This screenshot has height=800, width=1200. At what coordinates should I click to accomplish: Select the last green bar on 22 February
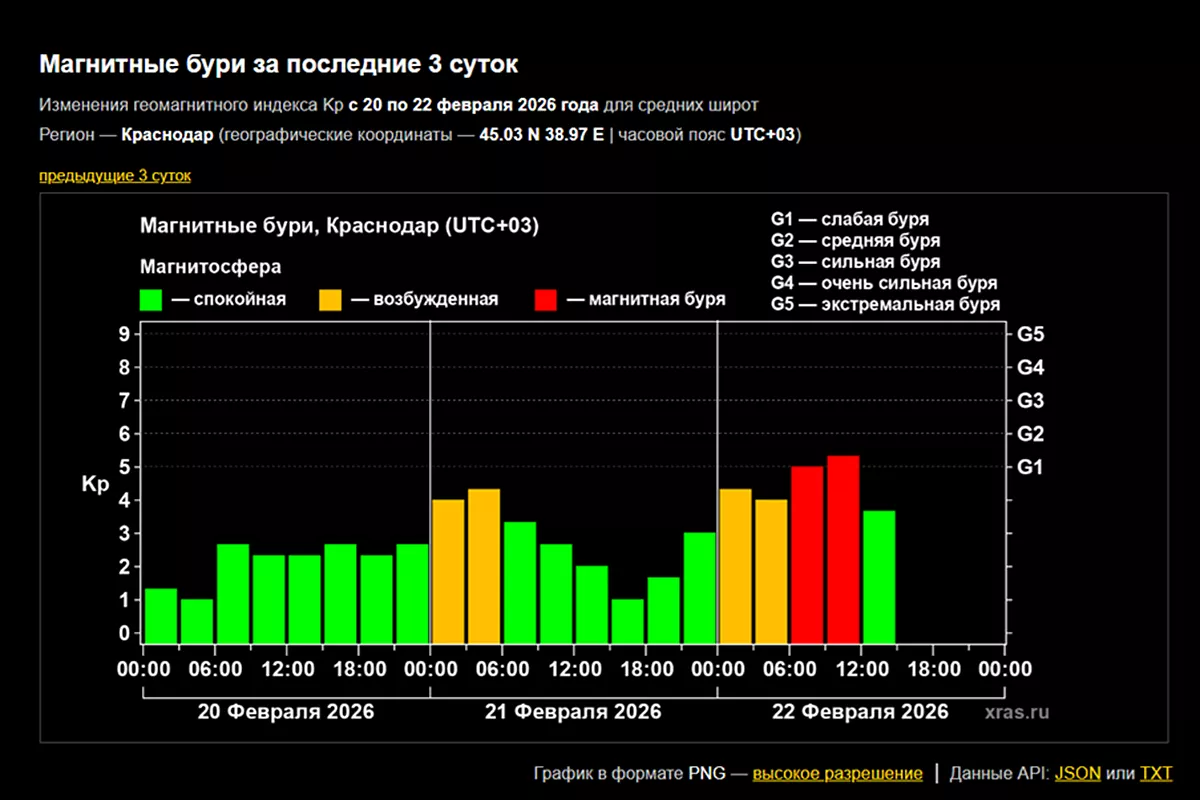click(879, 576)
